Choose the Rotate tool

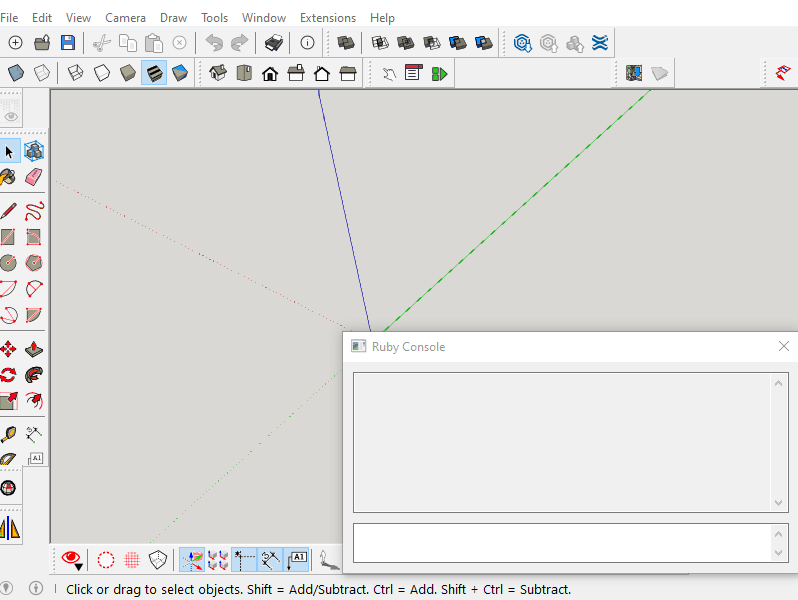pyautogui.click(x=8, y=375)
